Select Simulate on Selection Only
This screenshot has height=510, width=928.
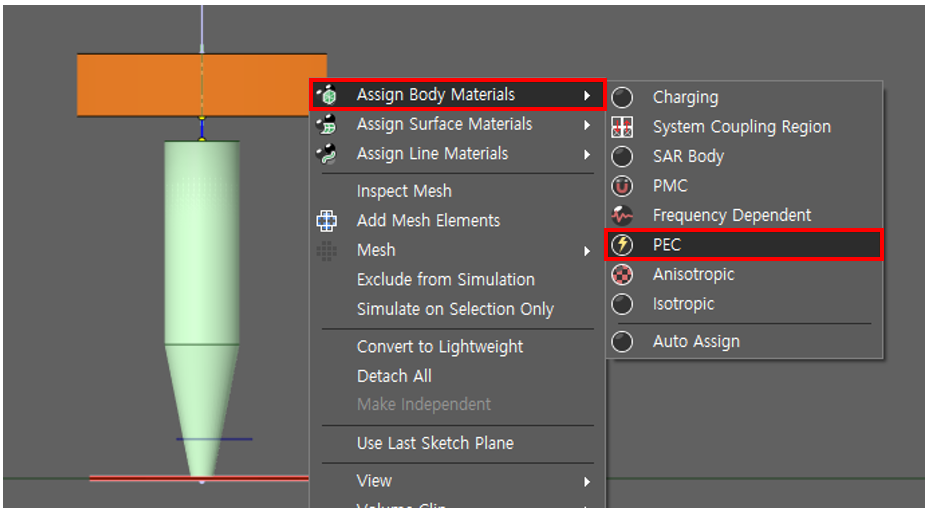(x=455, y=309)
